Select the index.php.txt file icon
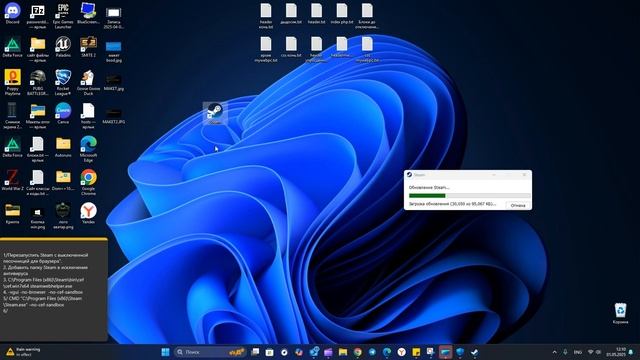Screen dimensions: 640x360 pos(342,13)
